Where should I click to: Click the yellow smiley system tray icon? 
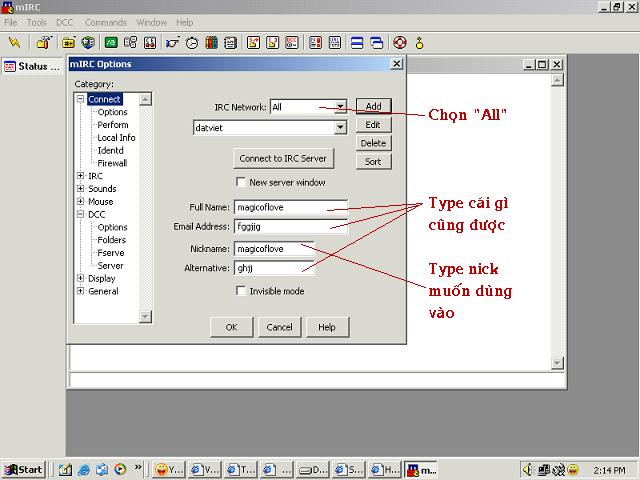(573, 470)
